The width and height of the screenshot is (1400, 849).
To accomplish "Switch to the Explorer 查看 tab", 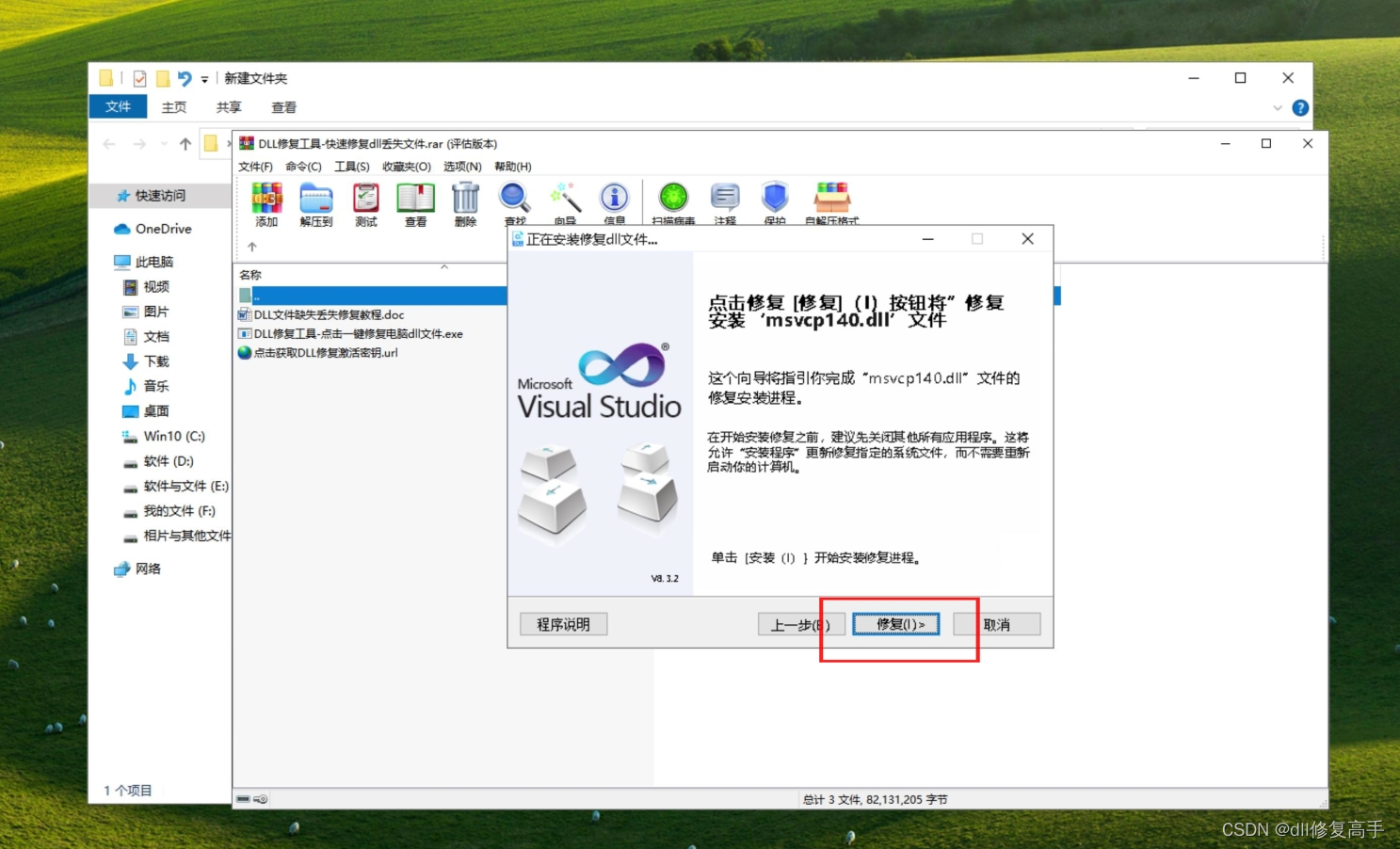I will pyautogui.click(x=283, y=107).
